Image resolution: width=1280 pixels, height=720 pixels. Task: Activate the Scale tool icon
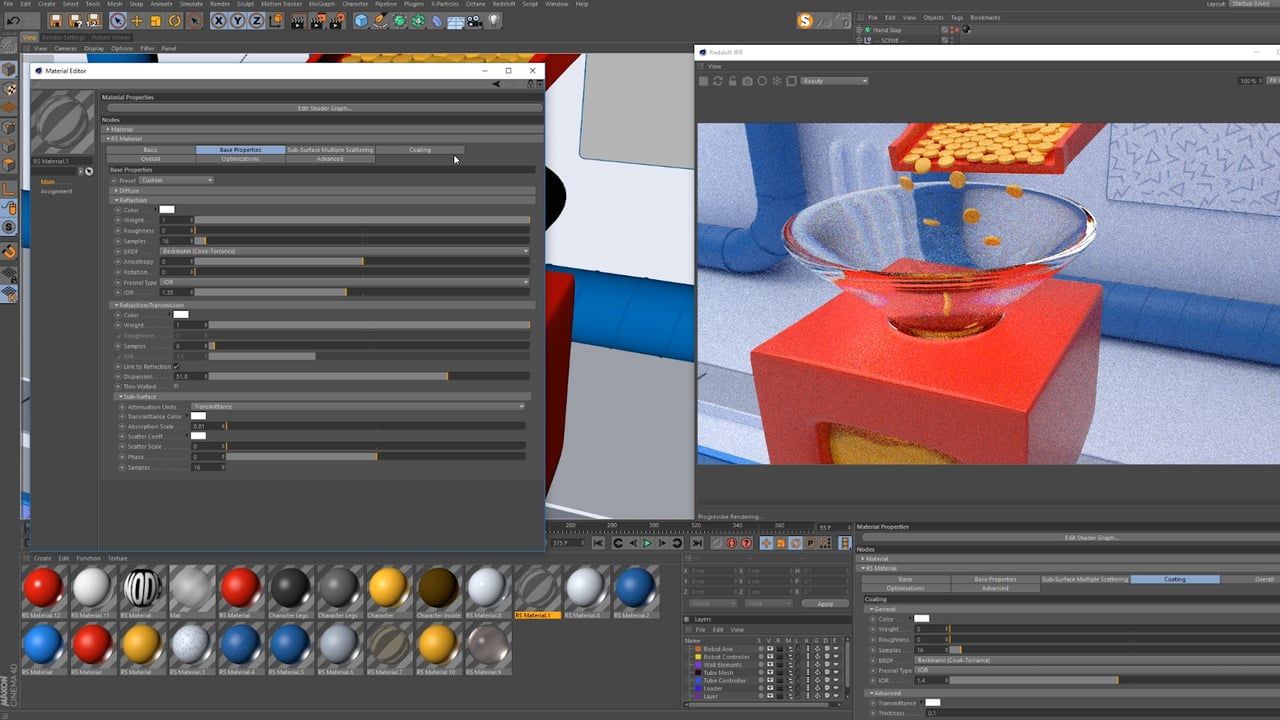(x=156, y=21)
